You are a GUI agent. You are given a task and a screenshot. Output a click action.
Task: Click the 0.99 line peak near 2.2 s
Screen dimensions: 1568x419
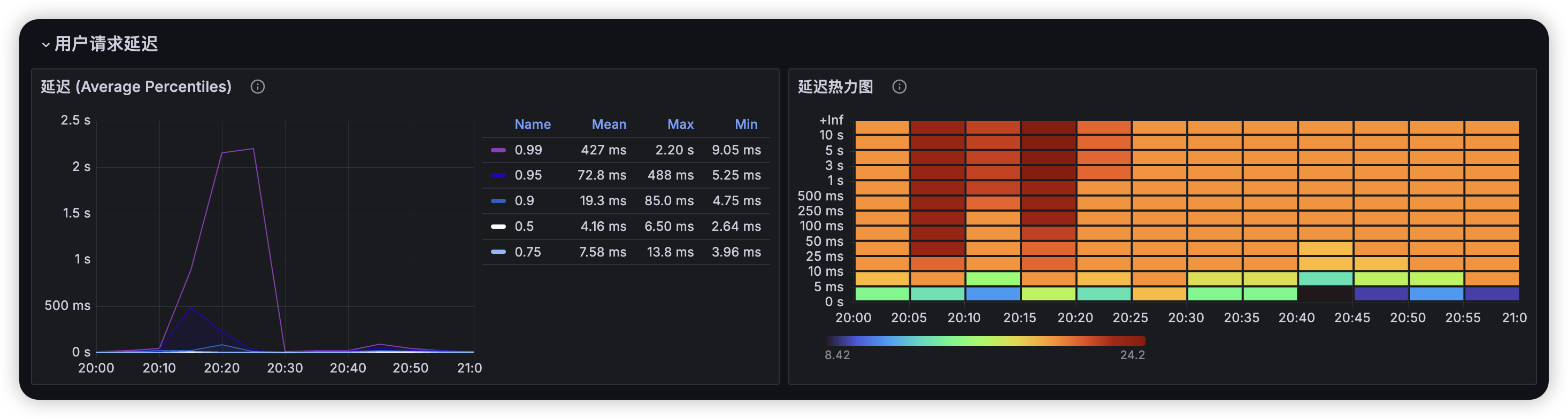tap(252, 149)
